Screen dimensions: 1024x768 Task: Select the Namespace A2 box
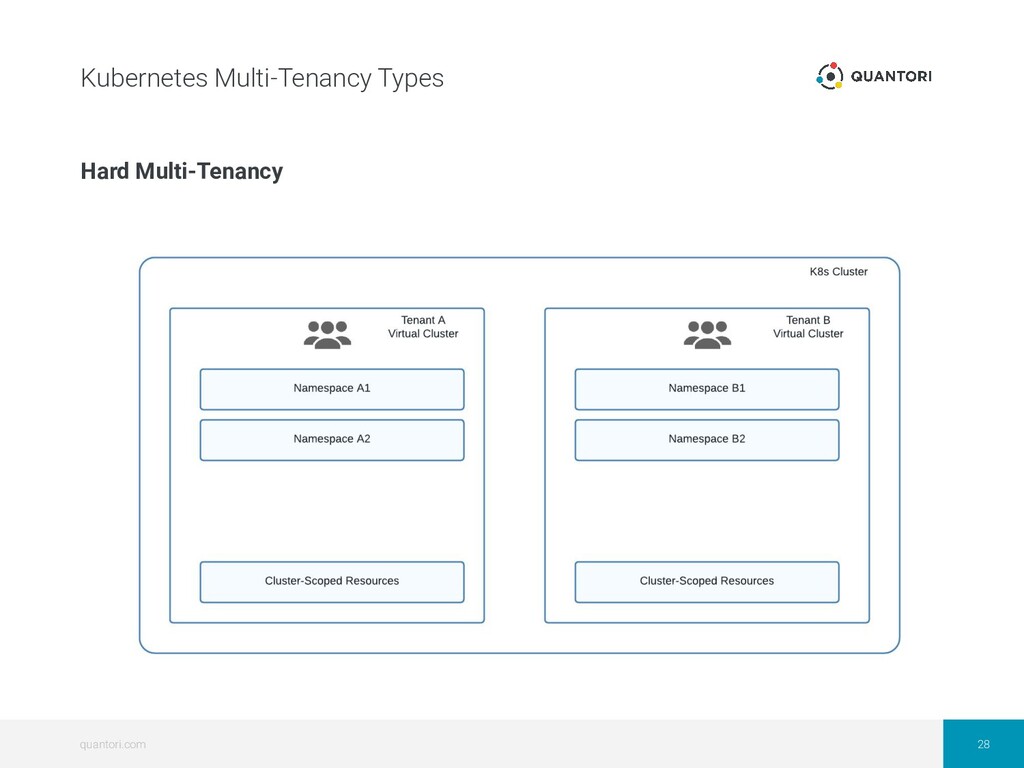tap(332, 440)
